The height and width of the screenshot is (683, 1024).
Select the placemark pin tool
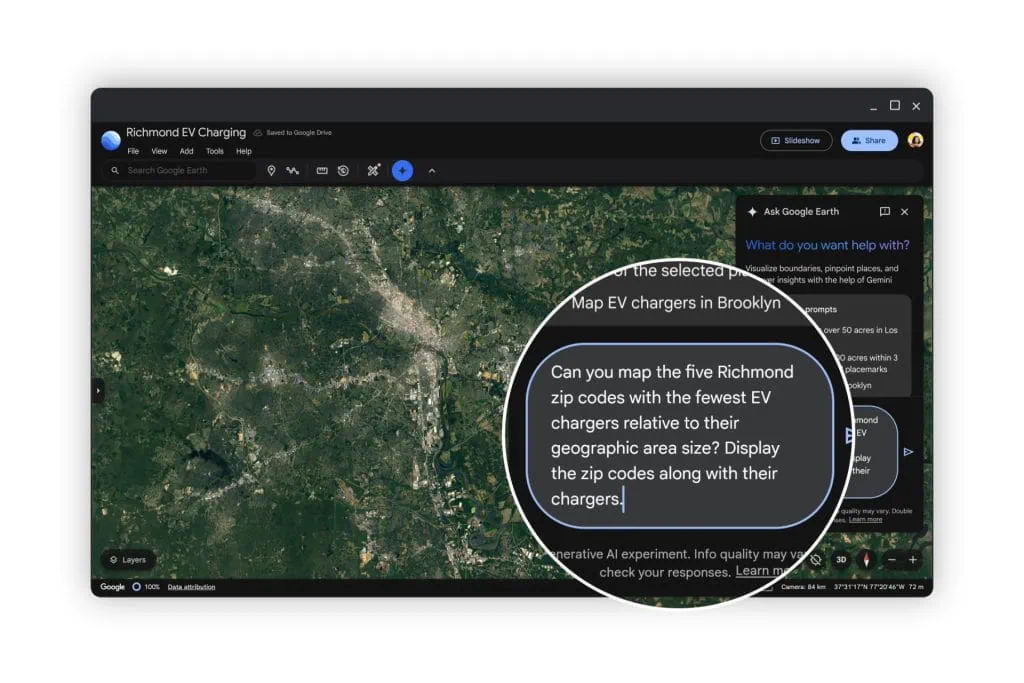tap(272, 170)
